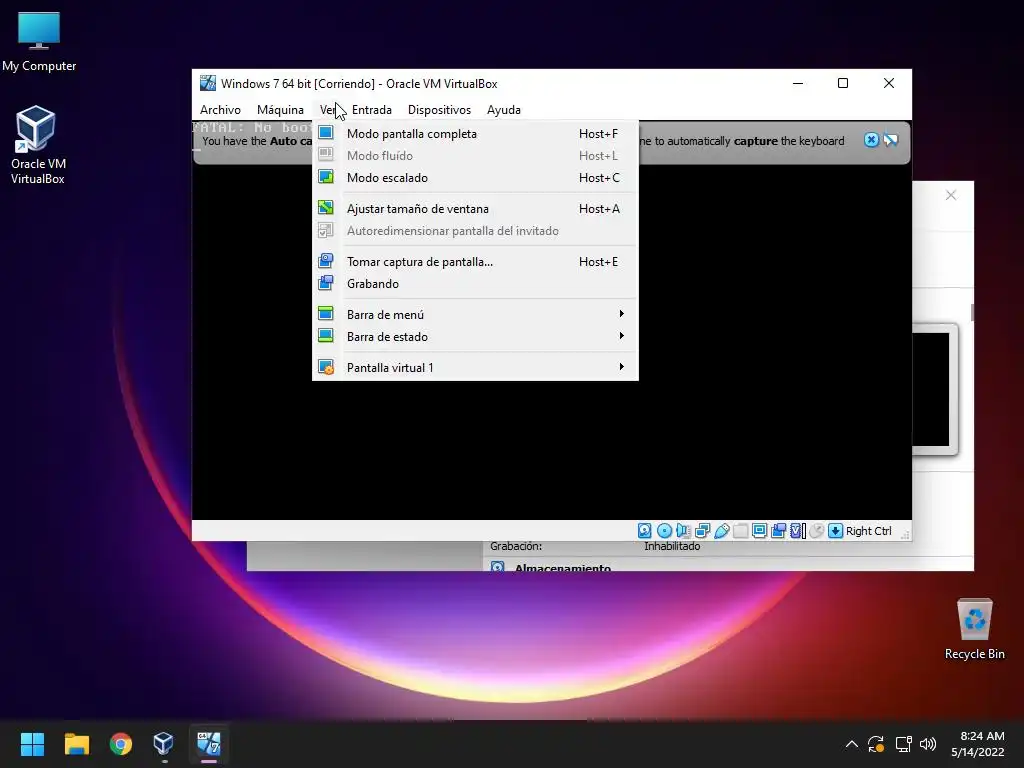
Task: Click the VirtualBox Manager taskbar icon
Action: [x=163, y=743]
